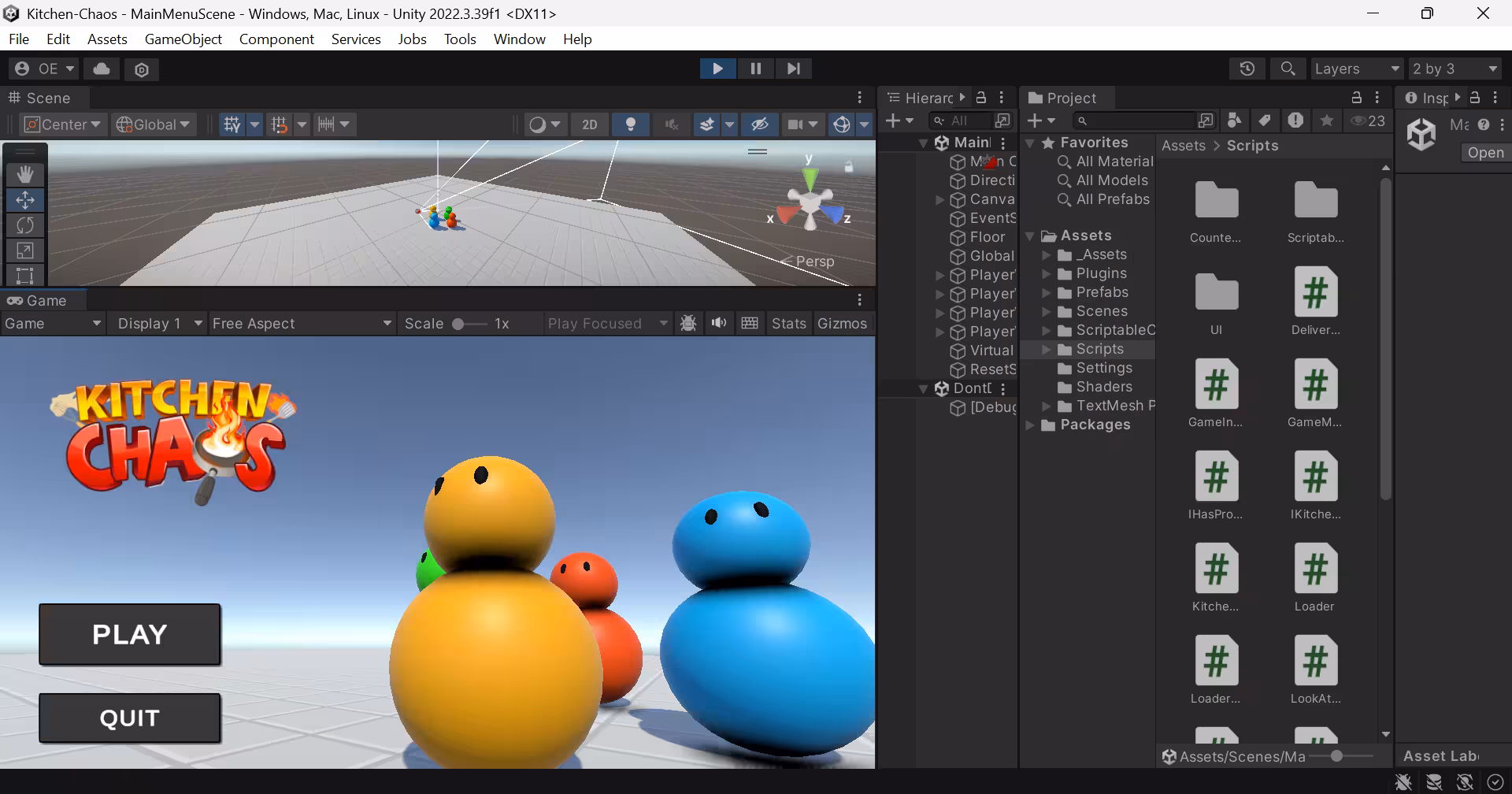This screenshot has height=794, width=1512.
Task: Open the 2 by 3 layout dropdown
Action: 1455,69
